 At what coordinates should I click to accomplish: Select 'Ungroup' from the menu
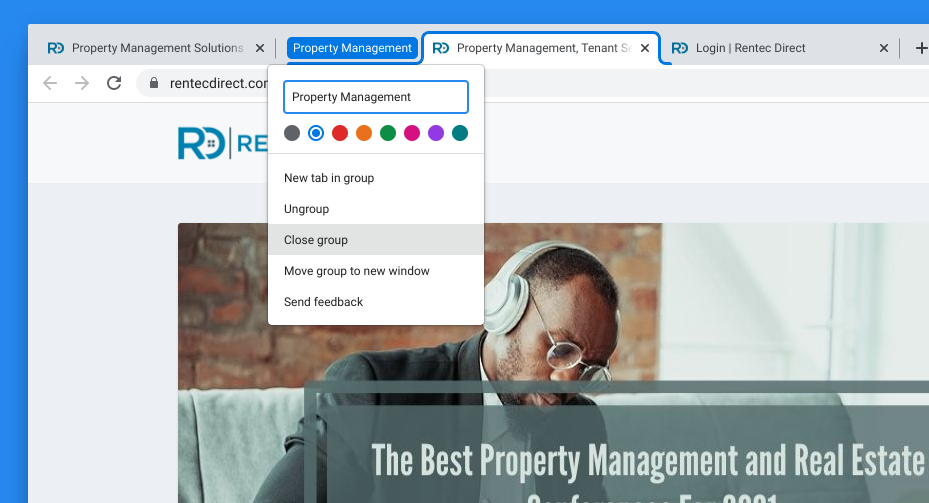[x=306, y=209]
